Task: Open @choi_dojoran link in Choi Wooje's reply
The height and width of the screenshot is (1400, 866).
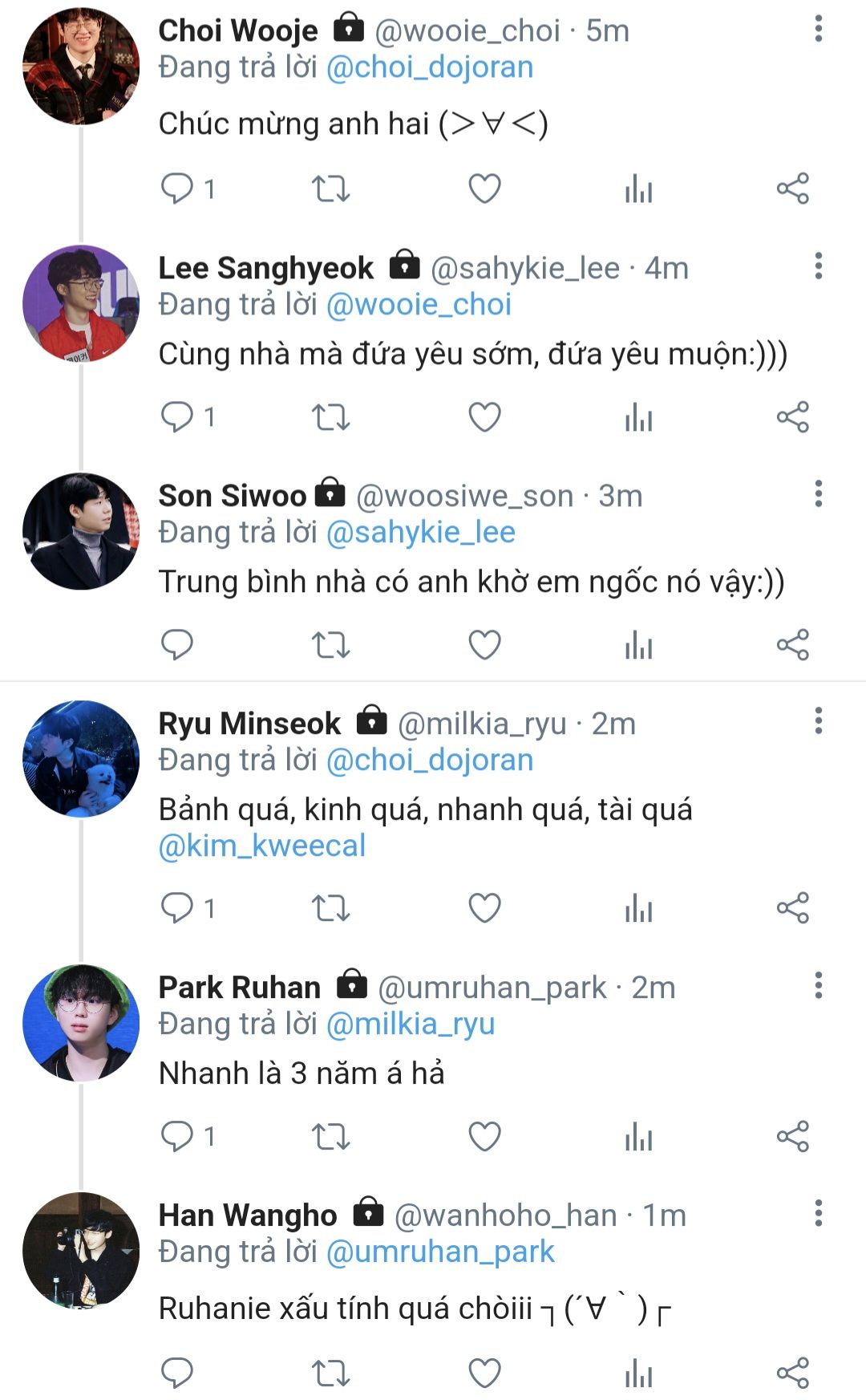Action: click(430, 67)
